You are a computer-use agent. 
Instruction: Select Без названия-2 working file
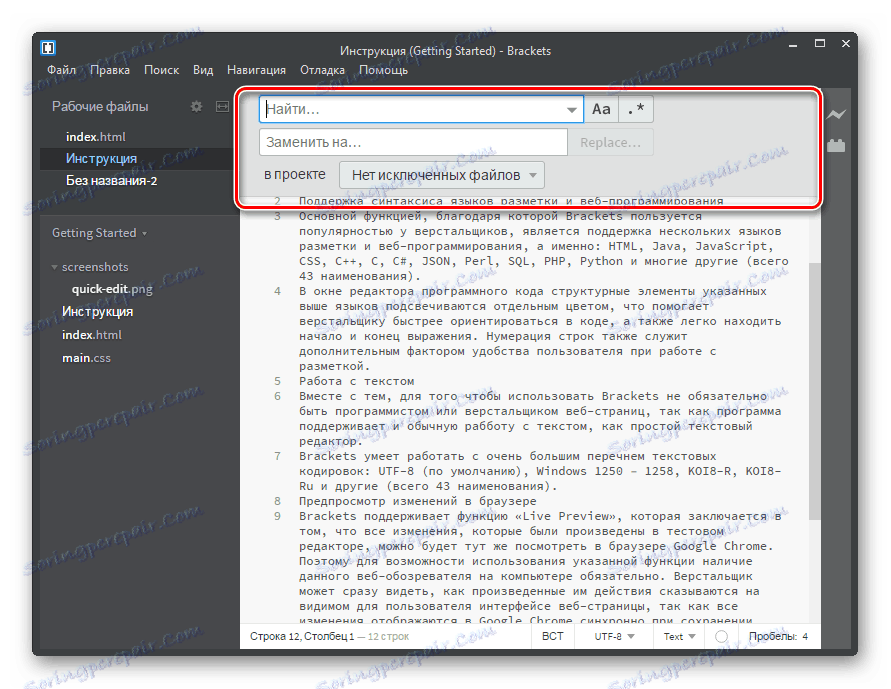[x=111, y=181]
